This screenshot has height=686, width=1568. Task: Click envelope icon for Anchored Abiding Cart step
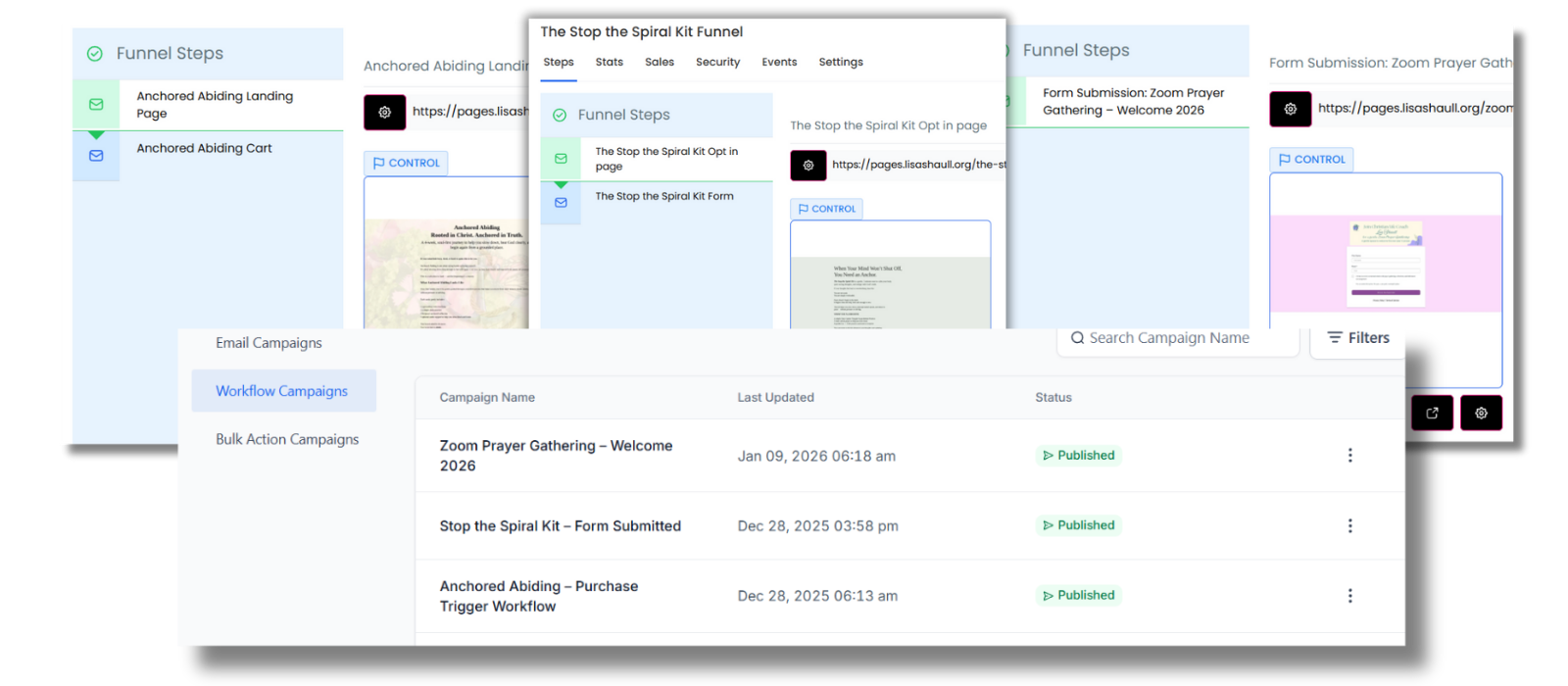96,155
